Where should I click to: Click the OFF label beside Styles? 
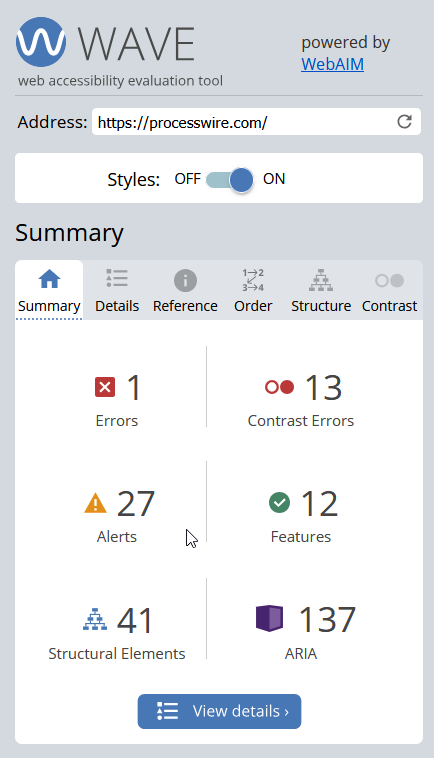[x=188, y=179]
